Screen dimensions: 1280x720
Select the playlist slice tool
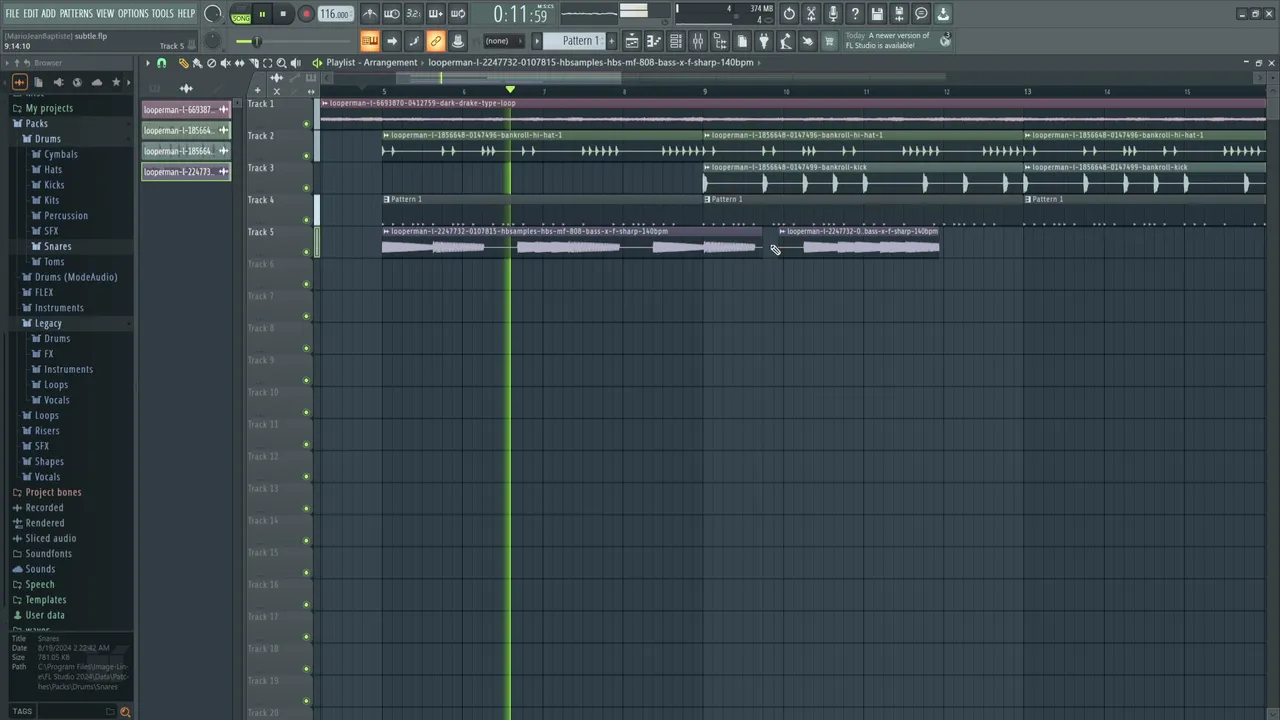(x=253, y=63)
